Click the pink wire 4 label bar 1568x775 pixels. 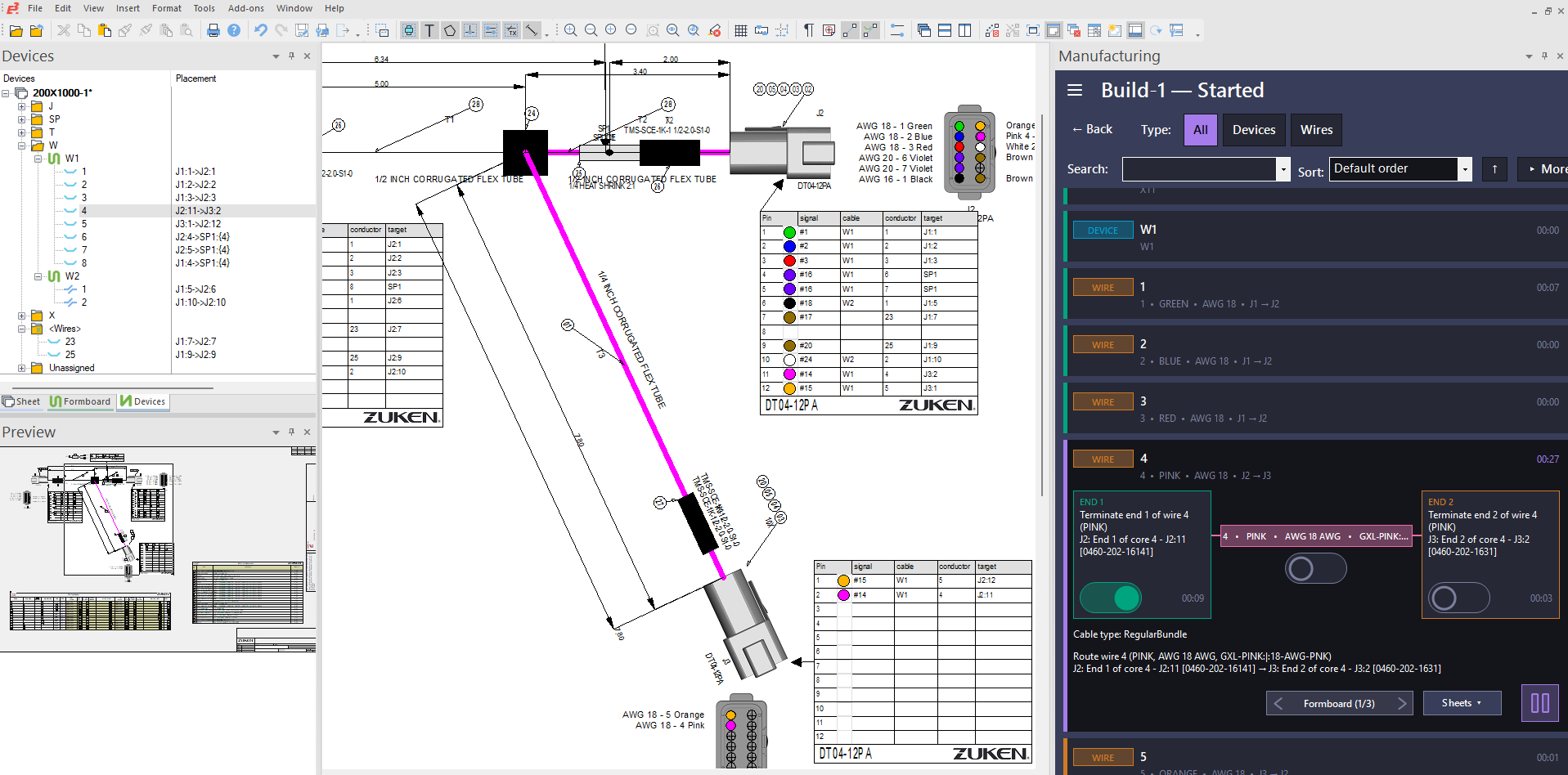[x=1315, y=536]
